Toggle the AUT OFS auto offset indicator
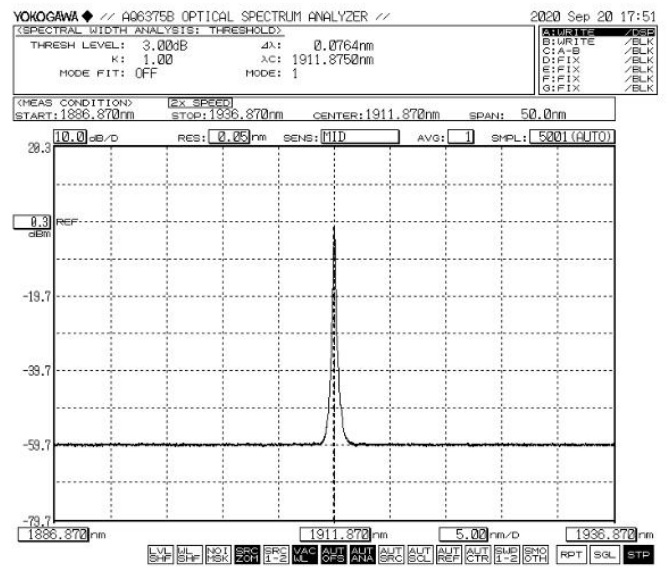Viewport: 669px width, 580px height. coord(333,554)
